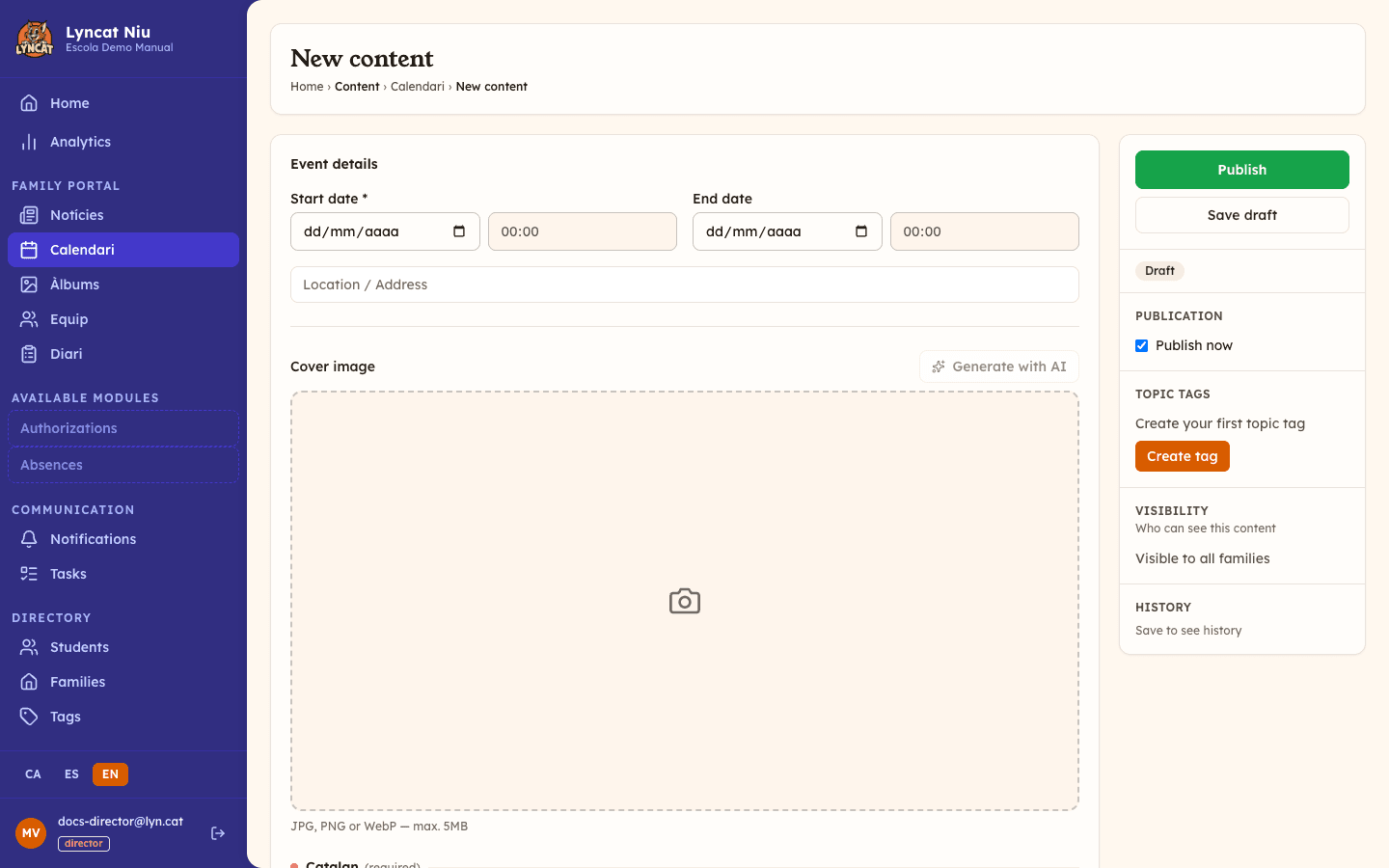Open the Notifications menu item
The height and width of the screenshot is (868, 1389).
click(123, 539)
